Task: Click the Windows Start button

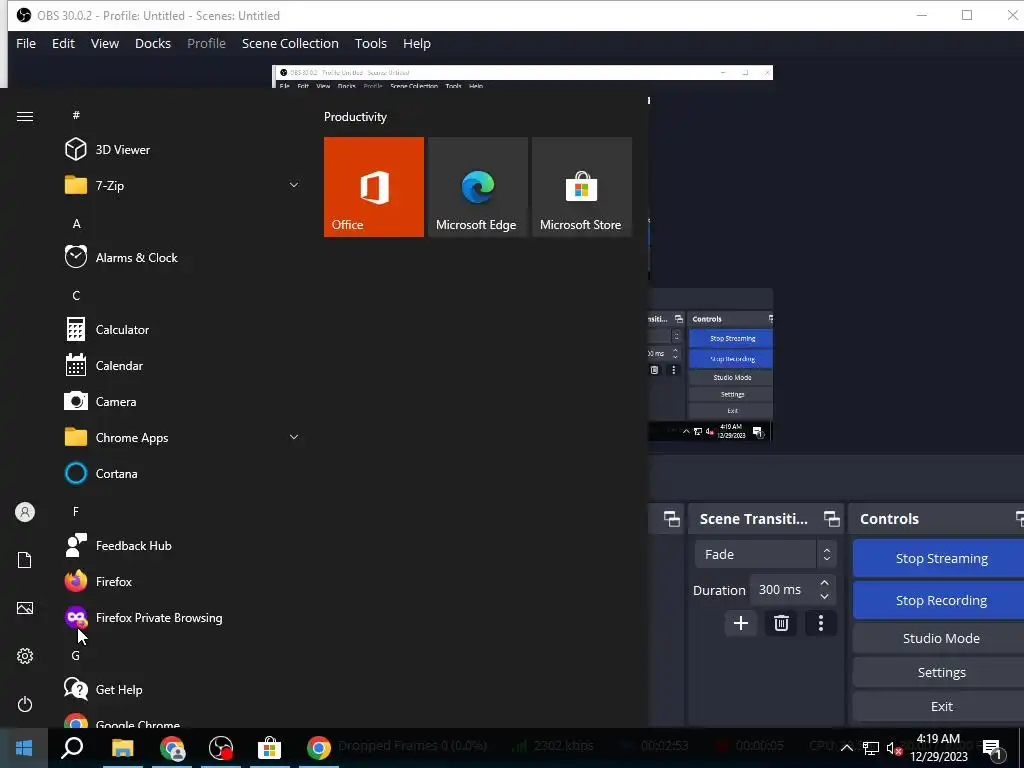Action: click(24, 747)
